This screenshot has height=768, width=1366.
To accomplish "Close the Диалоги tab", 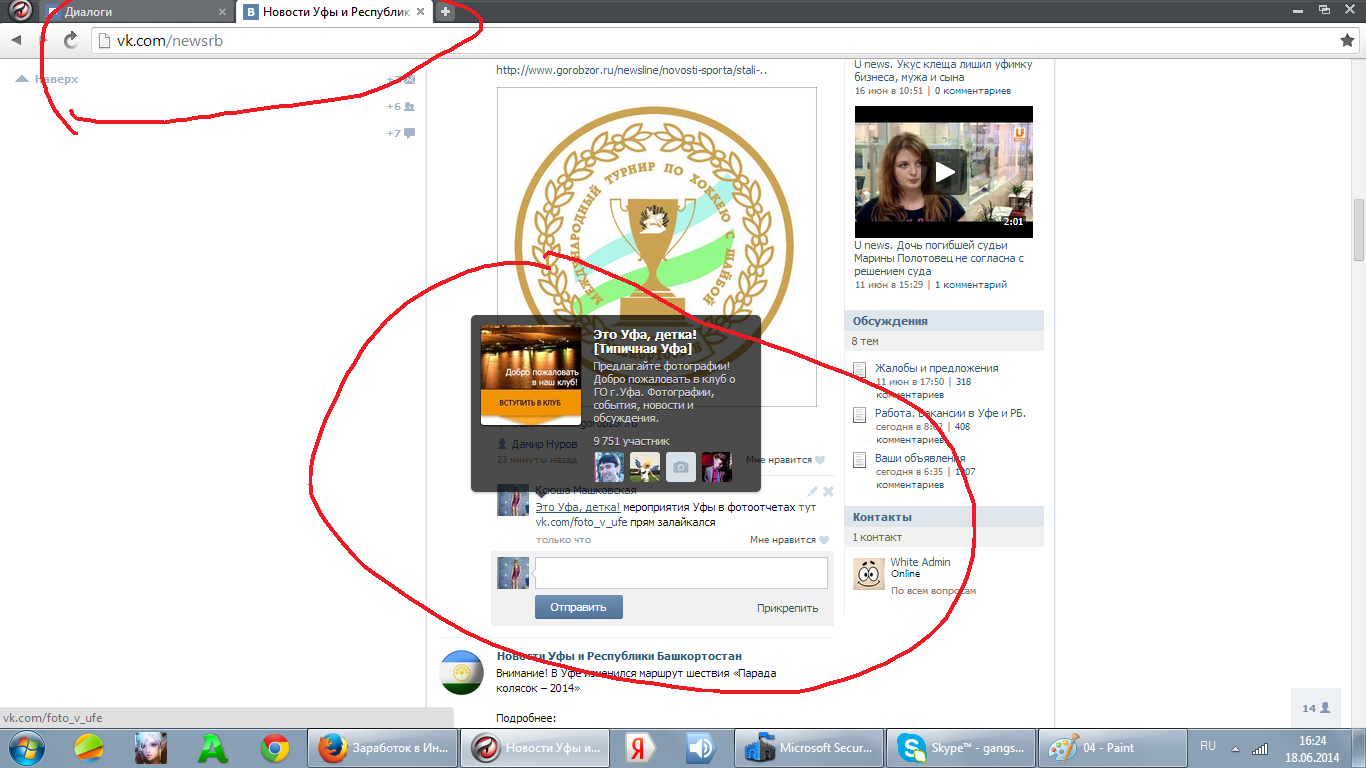I will click(x=222, y=12).
